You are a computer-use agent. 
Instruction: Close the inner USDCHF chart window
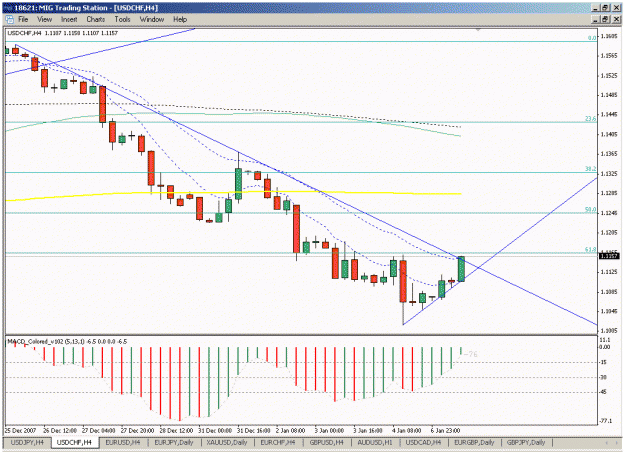(616, 19)
